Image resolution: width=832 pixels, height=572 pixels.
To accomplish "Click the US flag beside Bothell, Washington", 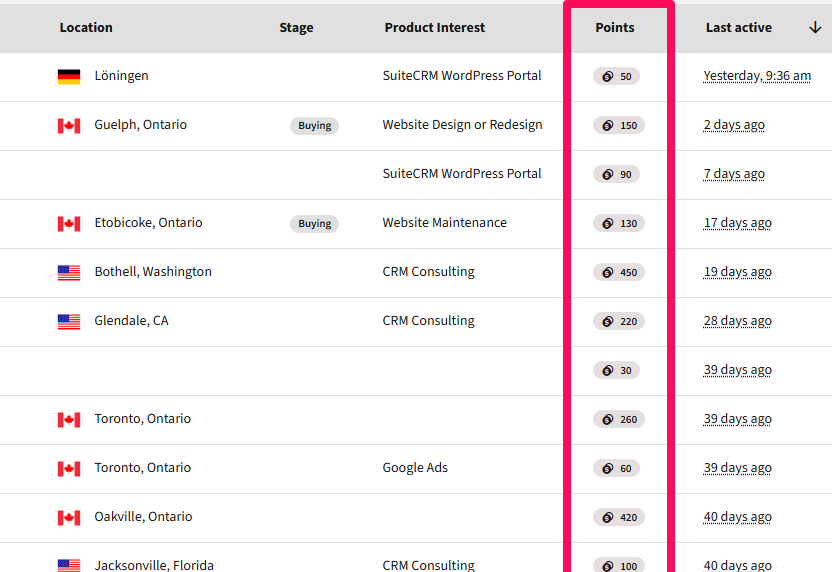I will click(x=69, y=273).
